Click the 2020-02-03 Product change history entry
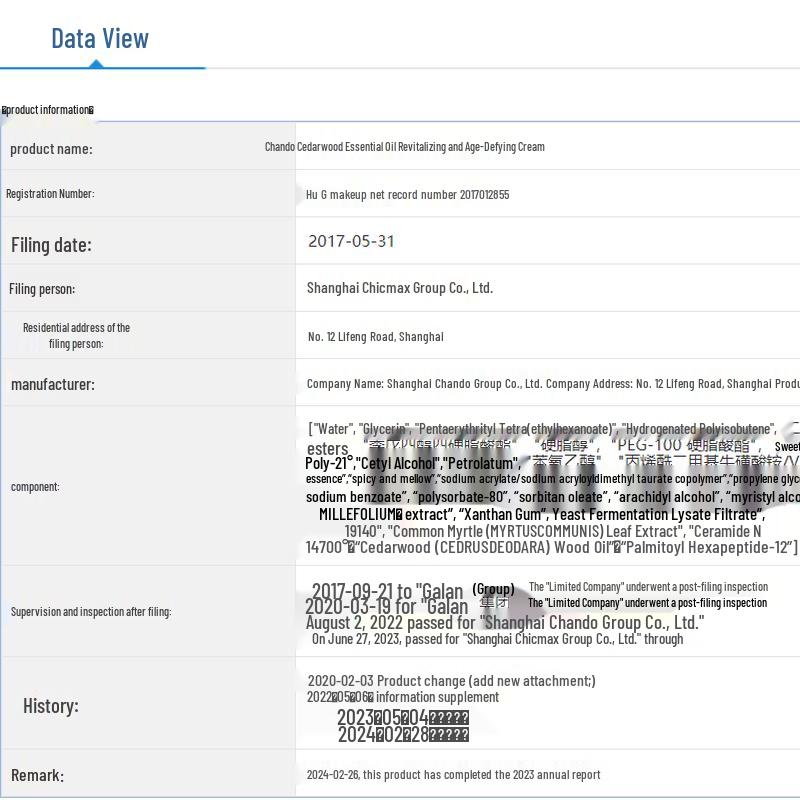The image size is (800, 800). tap(451, 681)
